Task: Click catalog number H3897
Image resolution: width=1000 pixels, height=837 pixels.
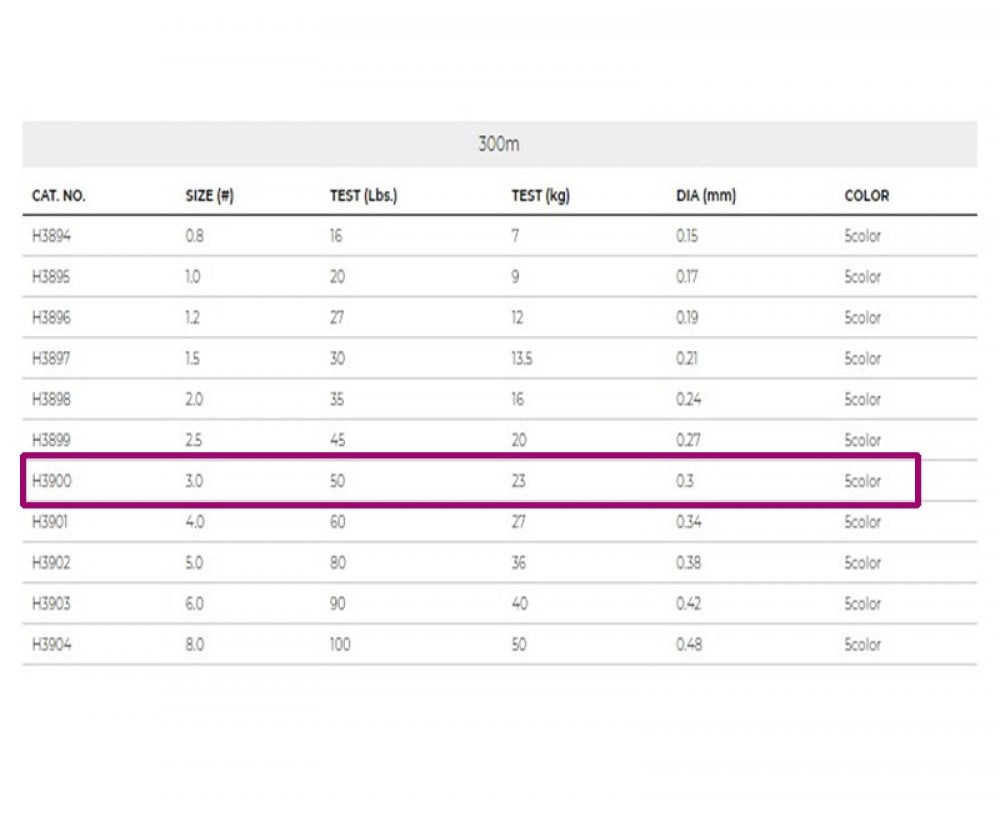Action: [52, 359]
